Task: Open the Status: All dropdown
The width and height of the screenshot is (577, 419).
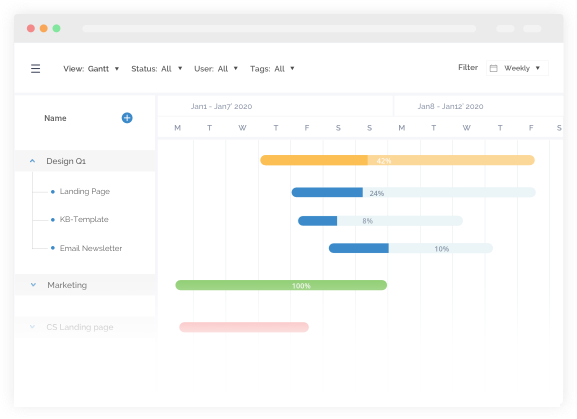Action: point(157,69)
